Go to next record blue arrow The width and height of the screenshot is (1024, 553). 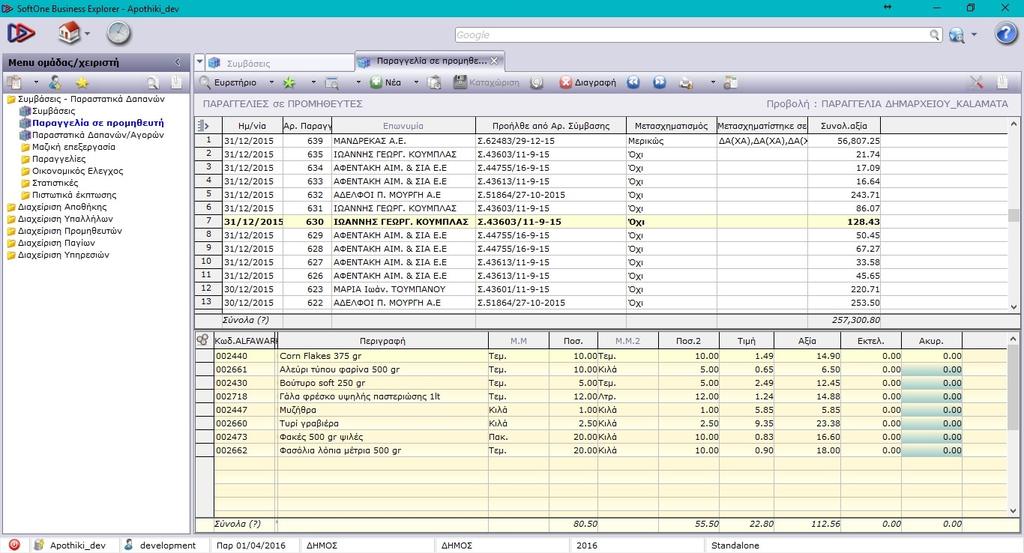coord(660,82)
